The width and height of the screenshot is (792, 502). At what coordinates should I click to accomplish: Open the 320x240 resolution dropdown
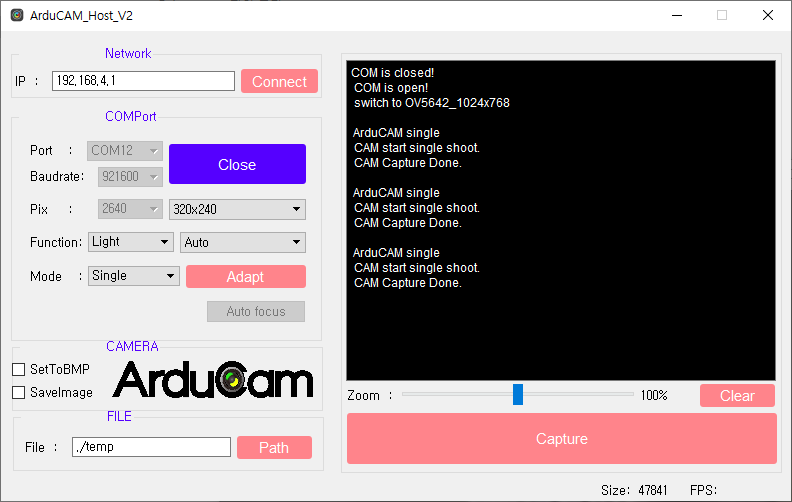(x=237, y=209)
